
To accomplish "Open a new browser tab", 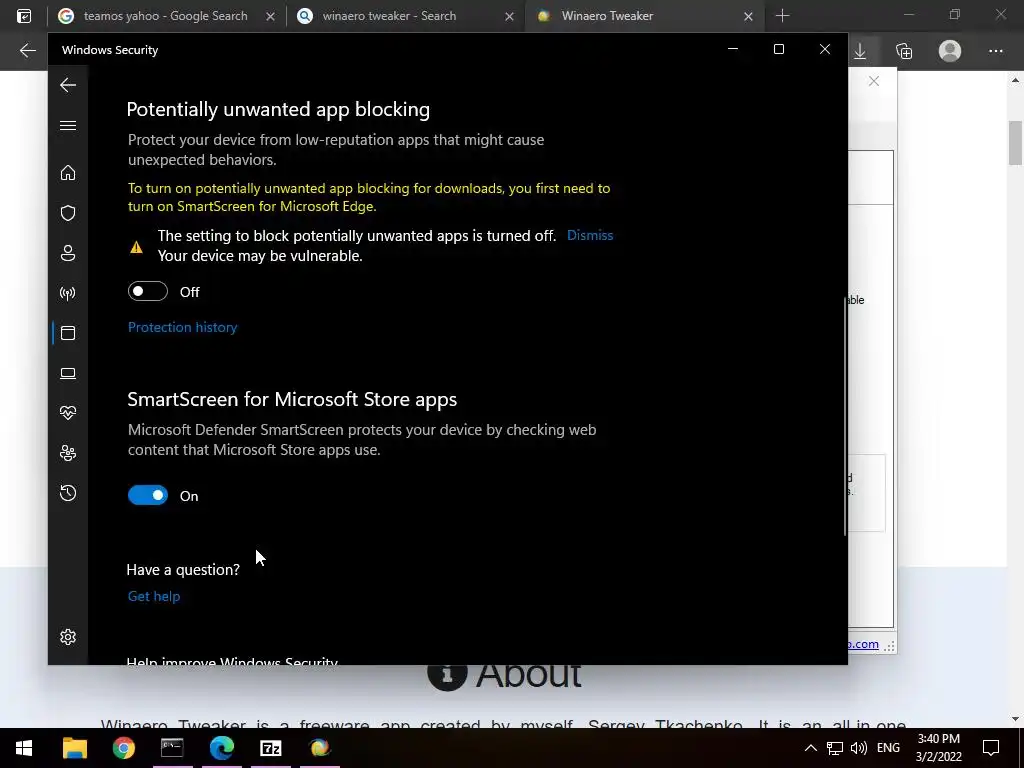I will [782, 16].
